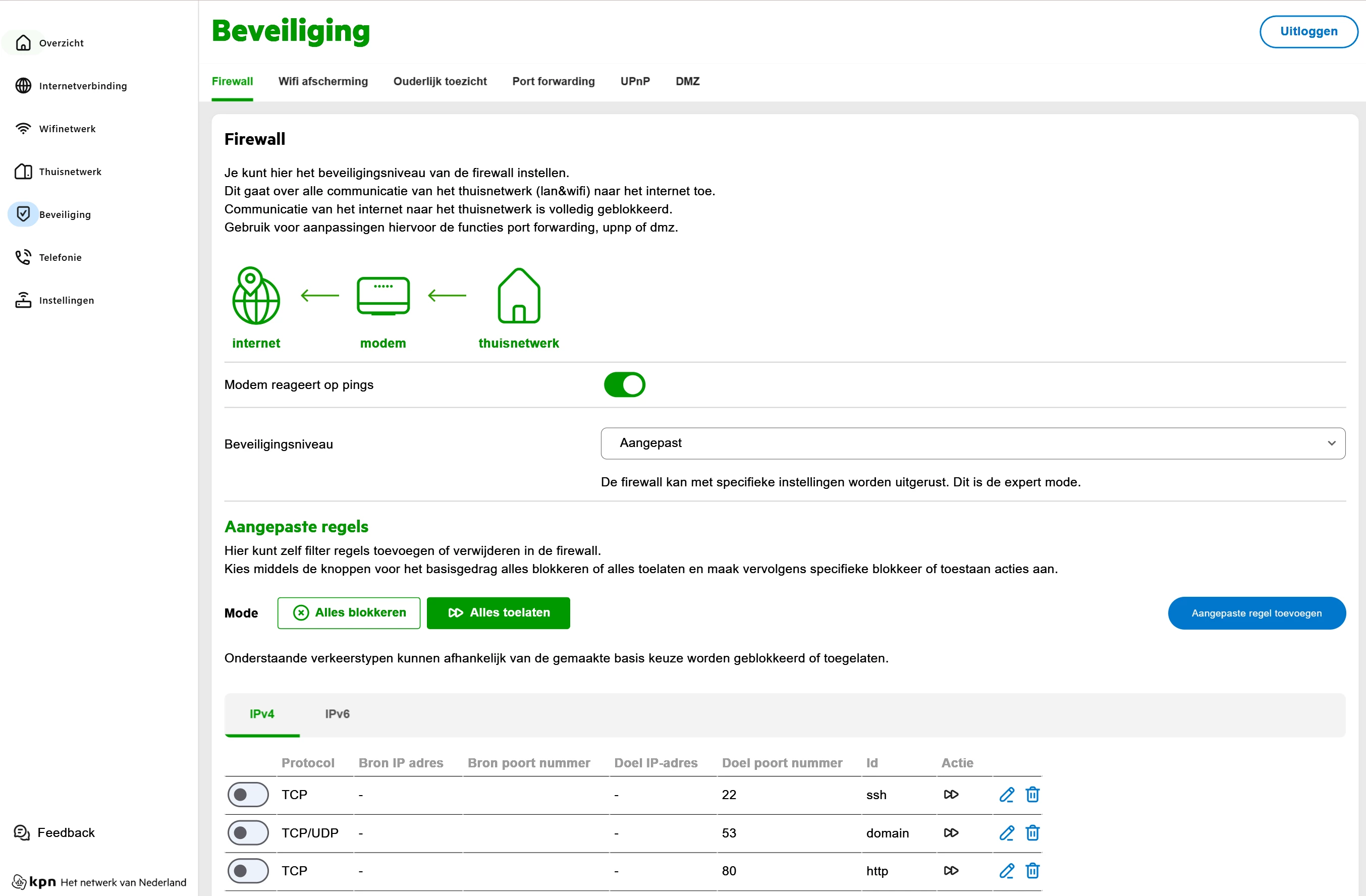This screenshot has height=896, width=1366.
Task: Switch to the Port forwarding tab
Action: click(x=553, y=82)
